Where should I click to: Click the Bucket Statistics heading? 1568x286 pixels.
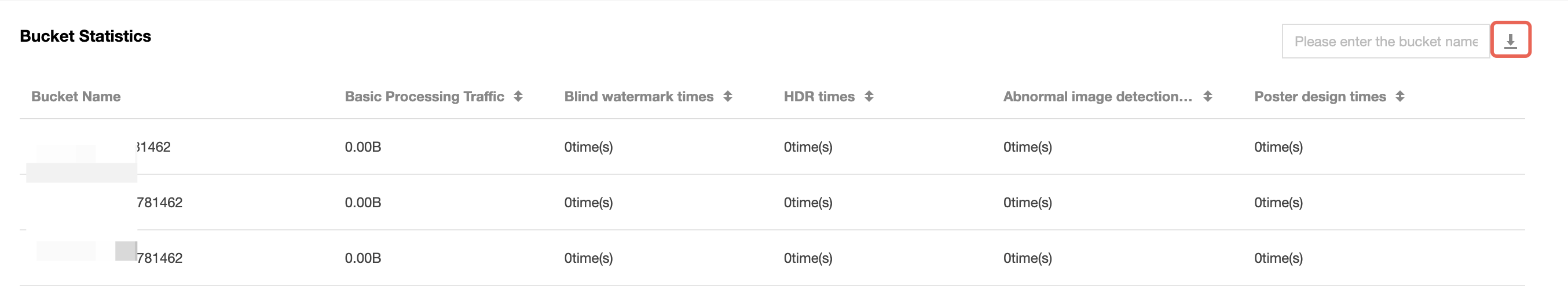coord(85,36)
